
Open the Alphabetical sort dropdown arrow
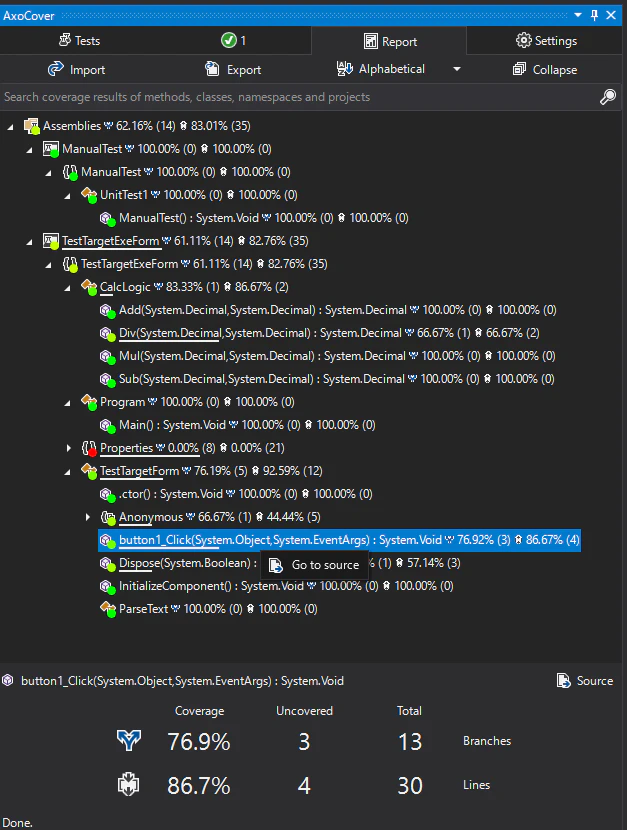[457, 69]
